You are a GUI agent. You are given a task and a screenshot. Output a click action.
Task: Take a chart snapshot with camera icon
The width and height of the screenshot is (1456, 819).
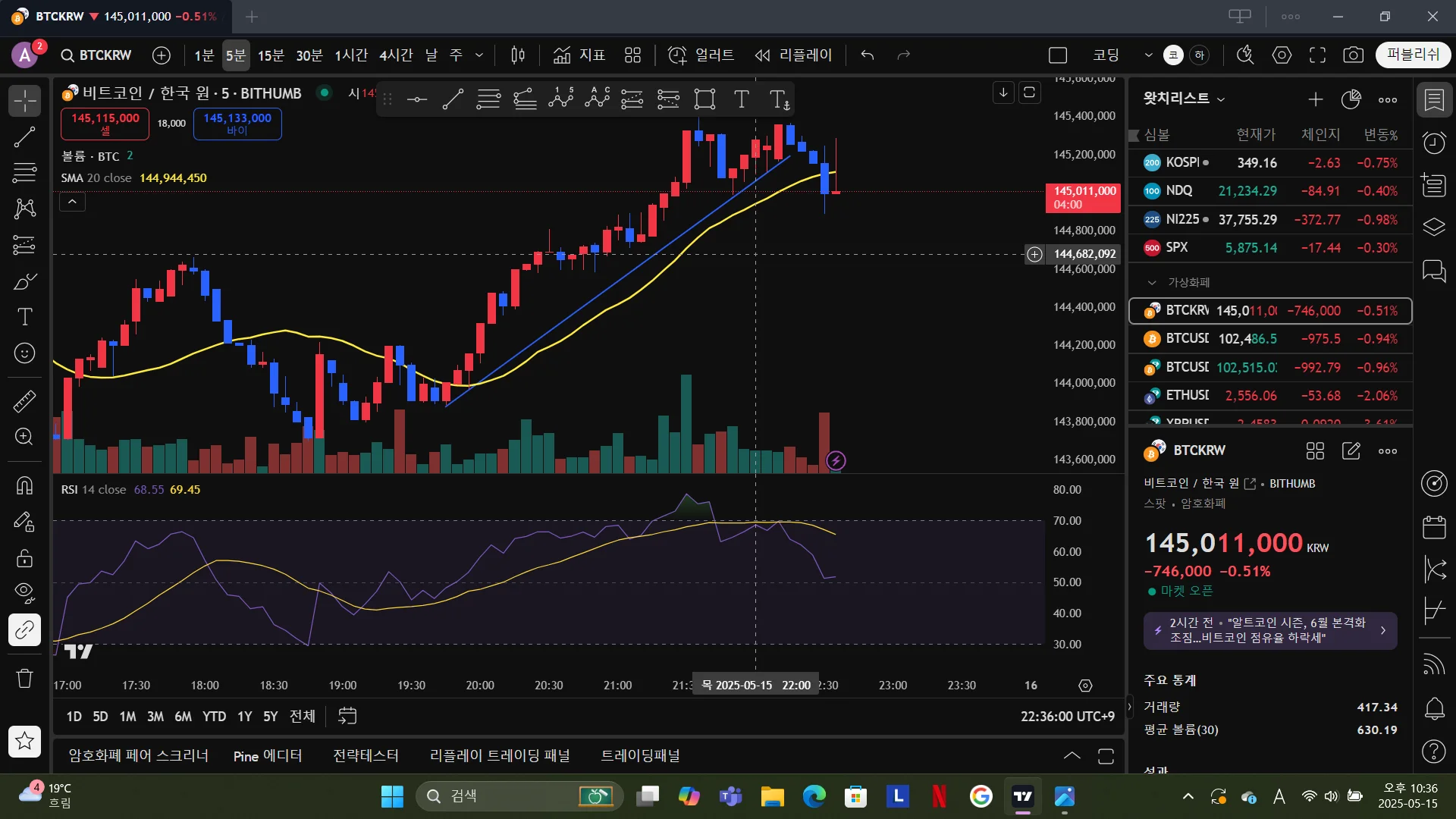[x=1353, y=55]
